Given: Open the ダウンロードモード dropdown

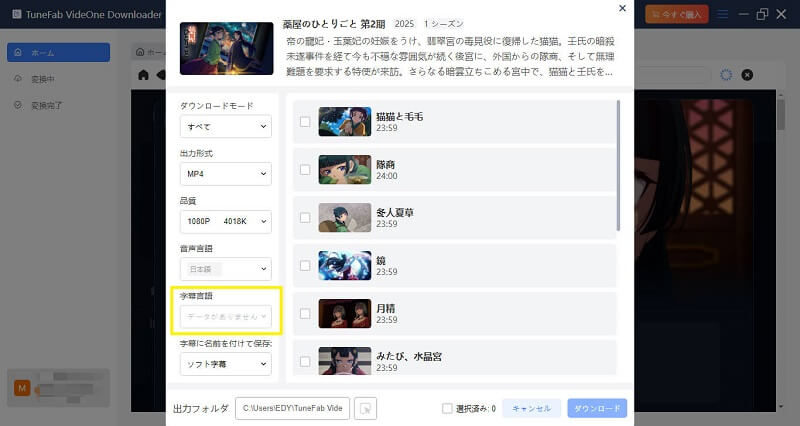Looking at the screenshot, I should point(226,126).
